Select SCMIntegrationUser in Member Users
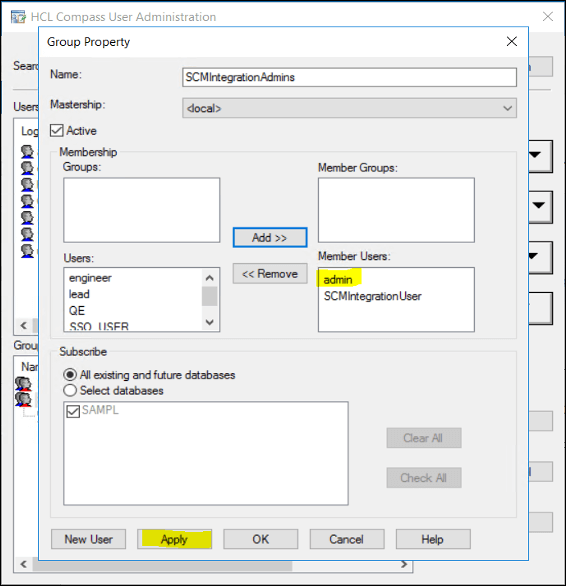Screen dimensions: 566x586 [372, 296]
